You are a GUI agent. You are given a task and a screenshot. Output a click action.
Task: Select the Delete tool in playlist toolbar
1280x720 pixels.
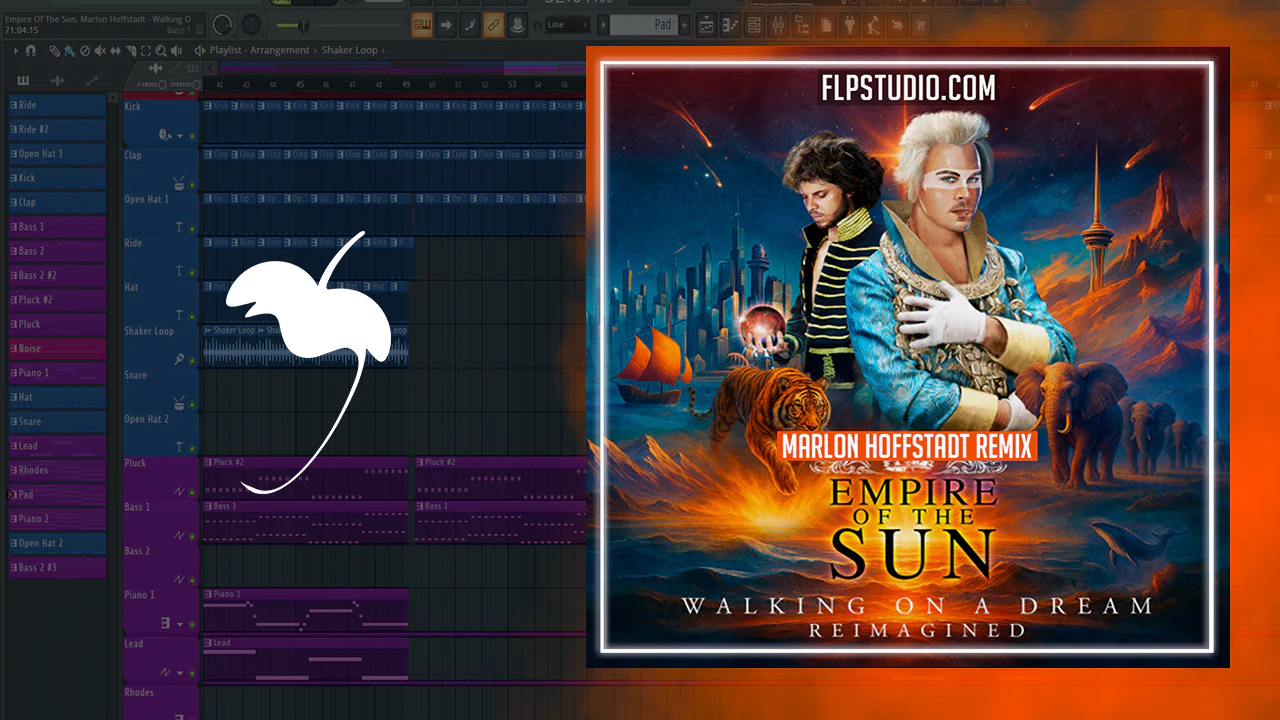point(84,50)
